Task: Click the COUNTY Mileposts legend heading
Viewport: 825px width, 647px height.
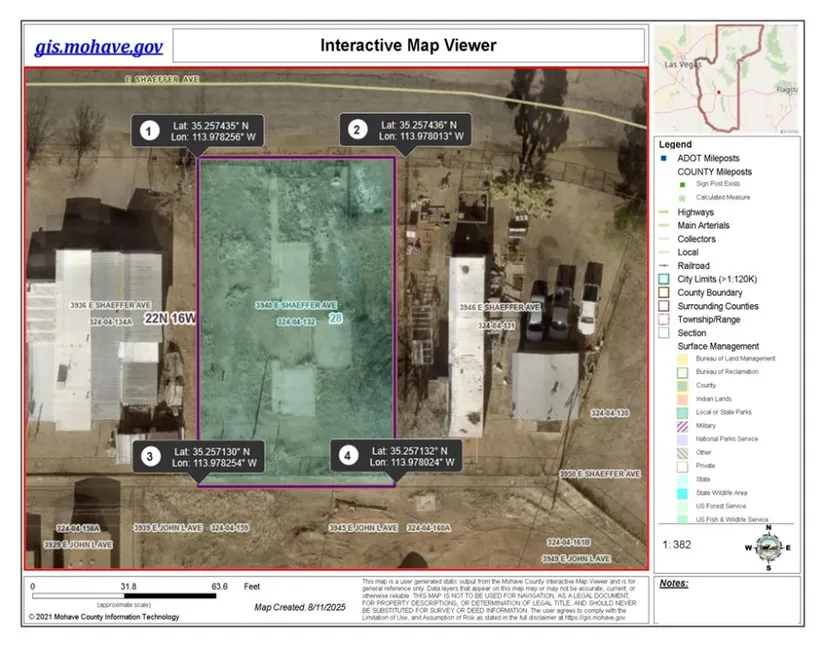Action: coord(714,172)
